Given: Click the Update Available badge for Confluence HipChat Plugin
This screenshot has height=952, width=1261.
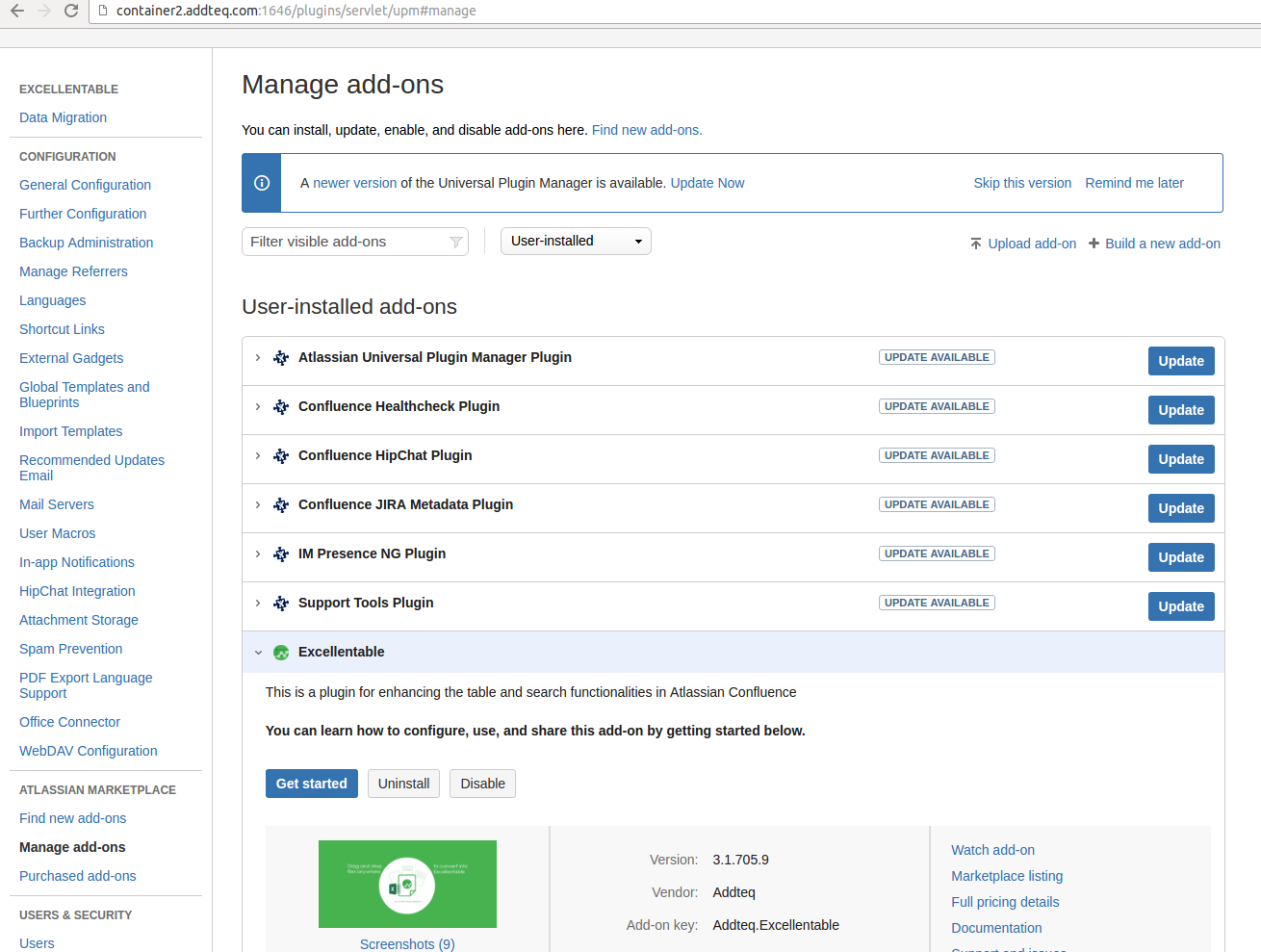Looking at the screenshot, I should pyautogui.click(x=937, y=455).
